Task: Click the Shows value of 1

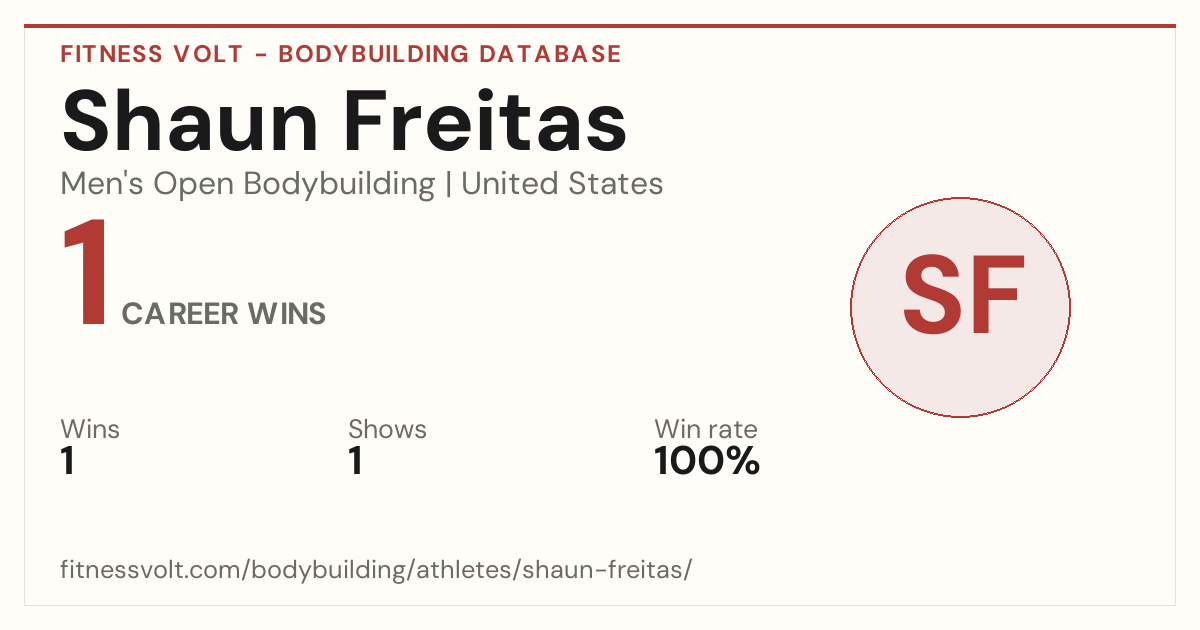Action: click(x=355, y=462)
